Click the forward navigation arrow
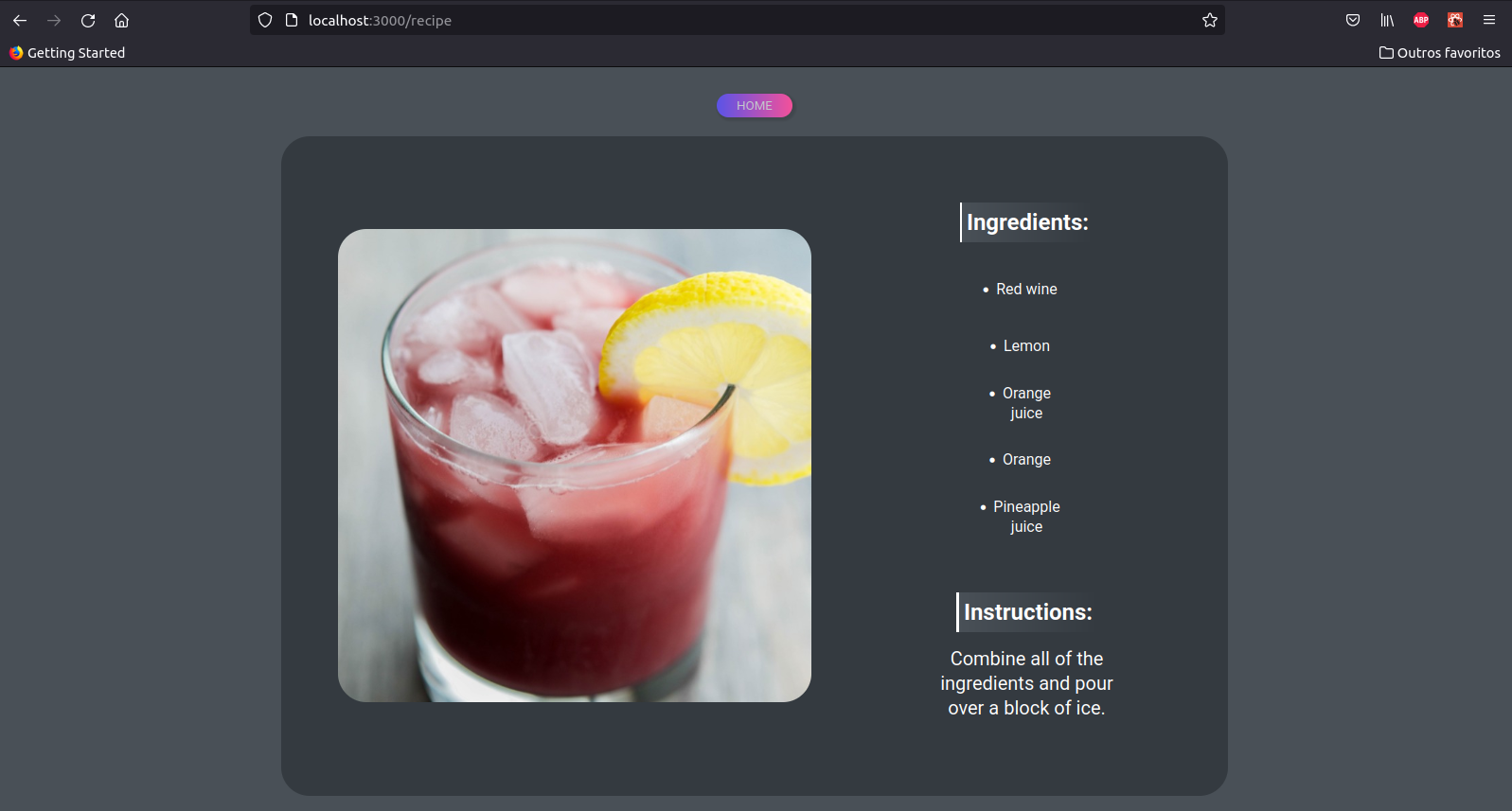Image resolution: width=1512 pixels, height=811 pixels. pos(54,20)
